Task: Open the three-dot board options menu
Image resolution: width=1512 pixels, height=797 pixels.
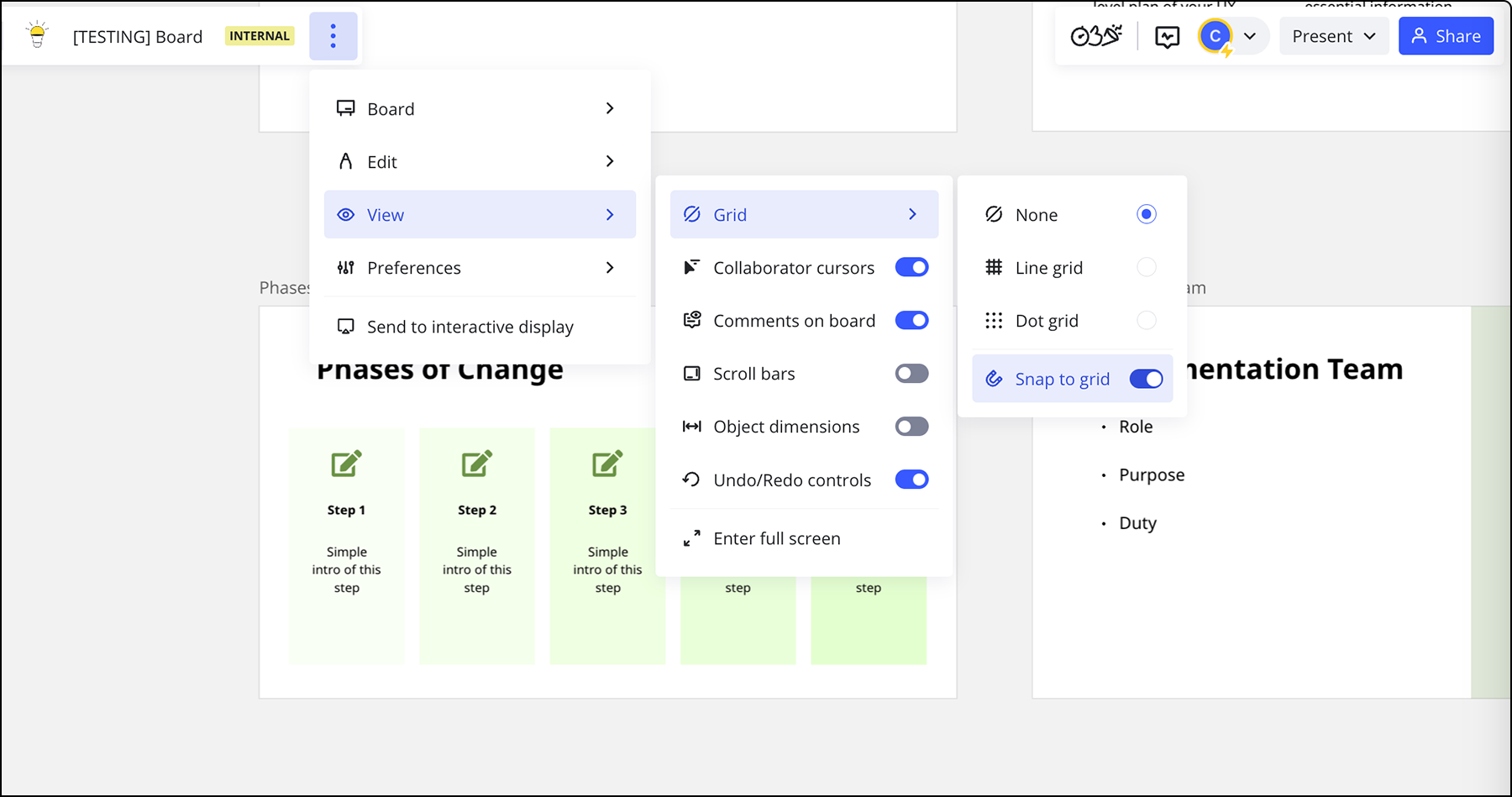Action: [x=333, y=35]
